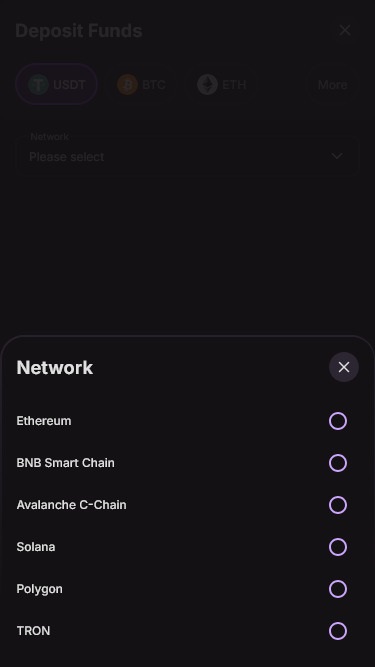Pick the Solana network radio button
375x667 pixels.
(338, 547)
